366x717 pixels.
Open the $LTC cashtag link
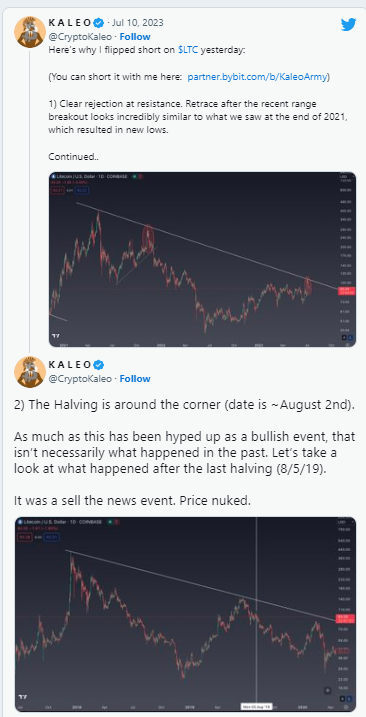pos(188,51)
